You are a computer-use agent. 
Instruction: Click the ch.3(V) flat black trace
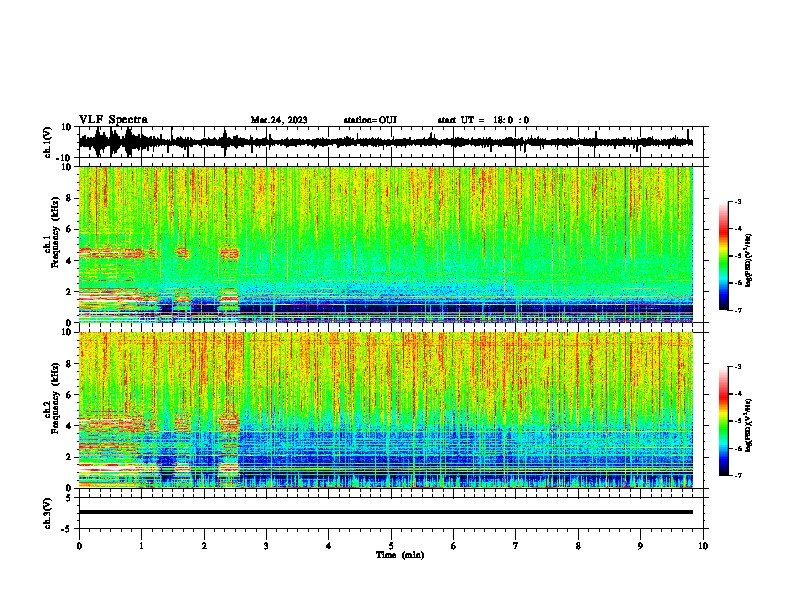coord(386,512)
